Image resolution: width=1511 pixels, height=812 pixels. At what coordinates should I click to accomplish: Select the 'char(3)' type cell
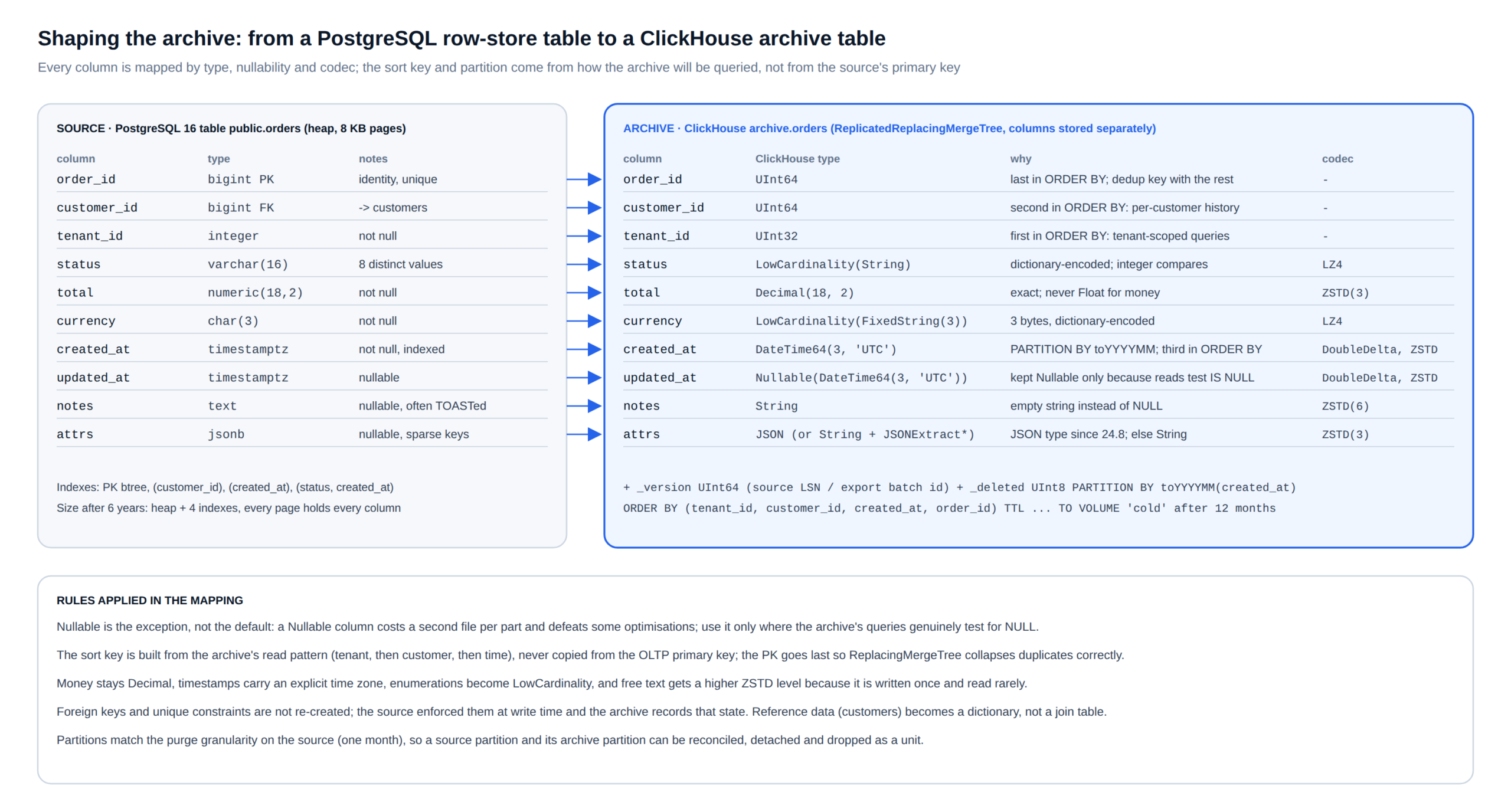coord(233,321)
